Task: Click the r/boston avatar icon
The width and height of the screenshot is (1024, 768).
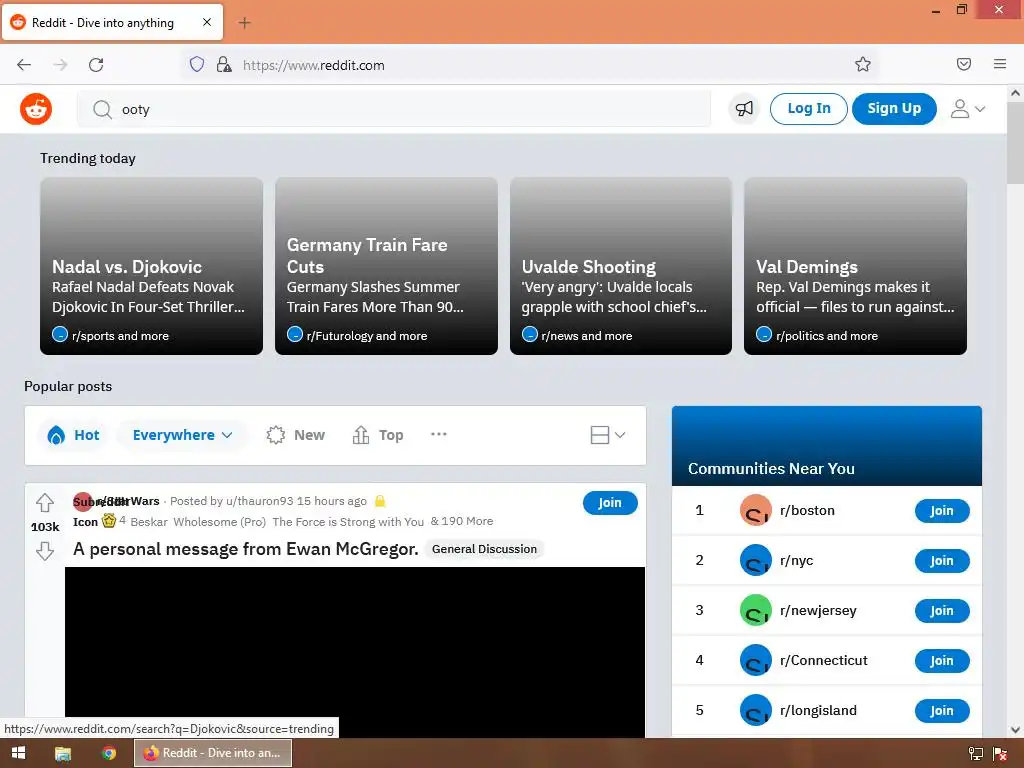Action: point(756,511)
